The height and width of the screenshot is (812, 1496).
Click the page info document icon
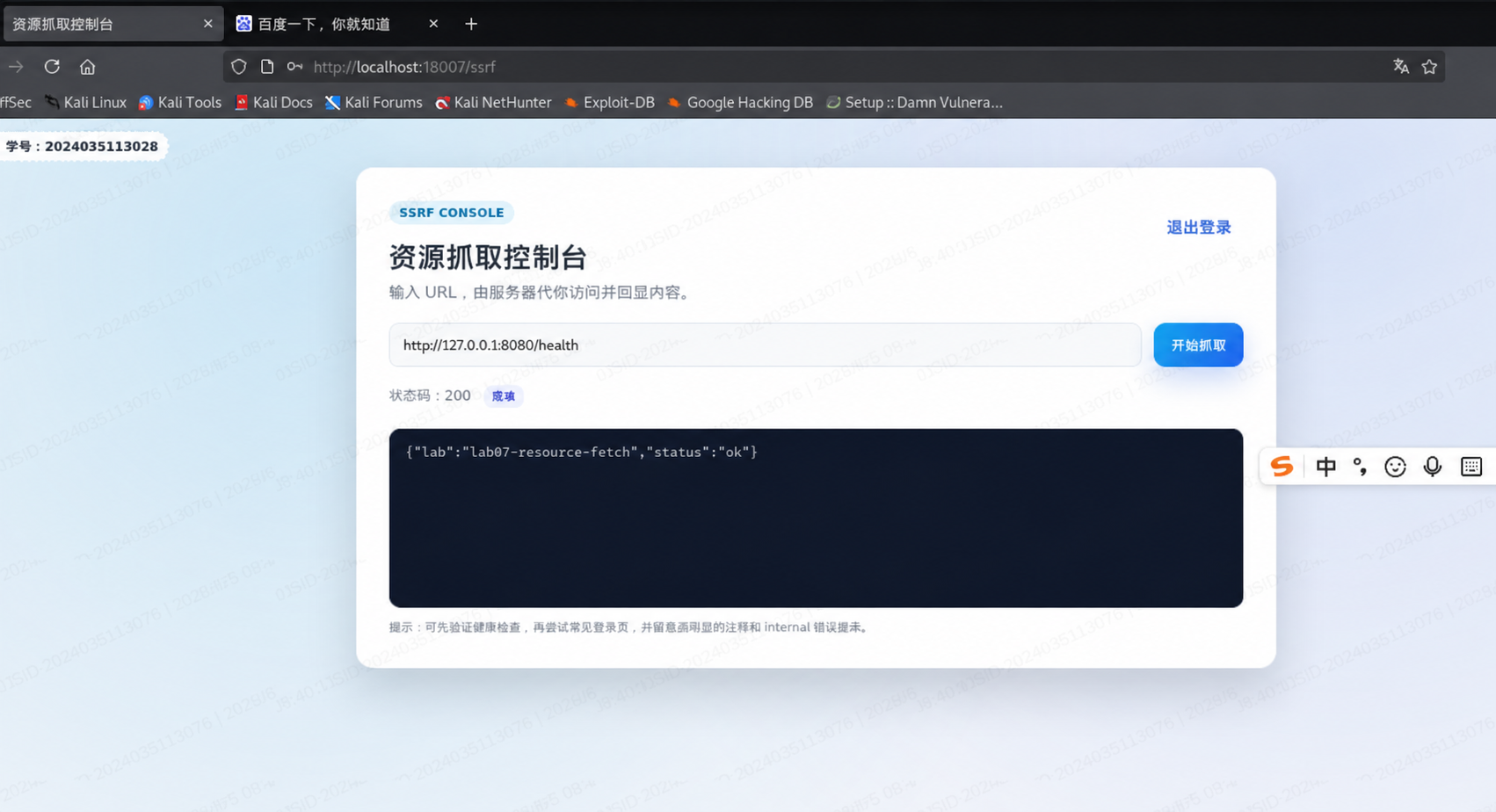[267, 67]
